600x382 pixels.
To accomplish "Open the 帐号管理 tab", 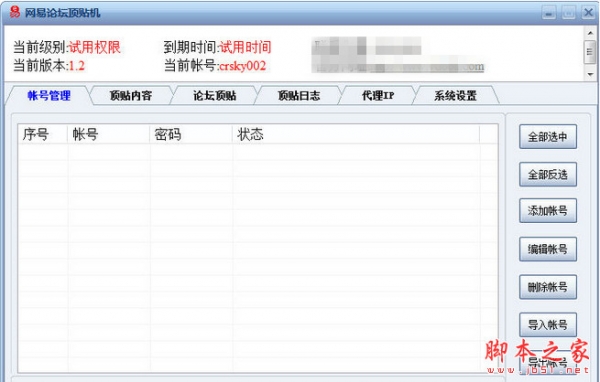I will (x=49, y=96).
